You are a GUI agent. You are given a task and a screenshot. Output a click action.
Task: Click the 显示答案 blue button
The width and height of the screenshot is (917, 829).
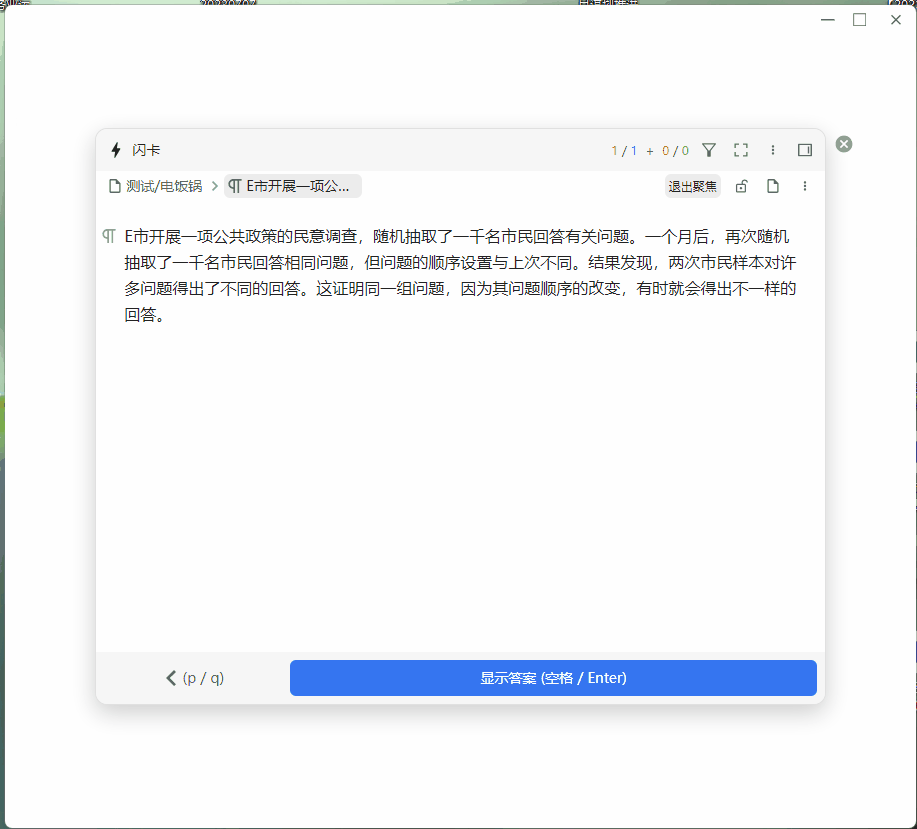click(553, 678)
